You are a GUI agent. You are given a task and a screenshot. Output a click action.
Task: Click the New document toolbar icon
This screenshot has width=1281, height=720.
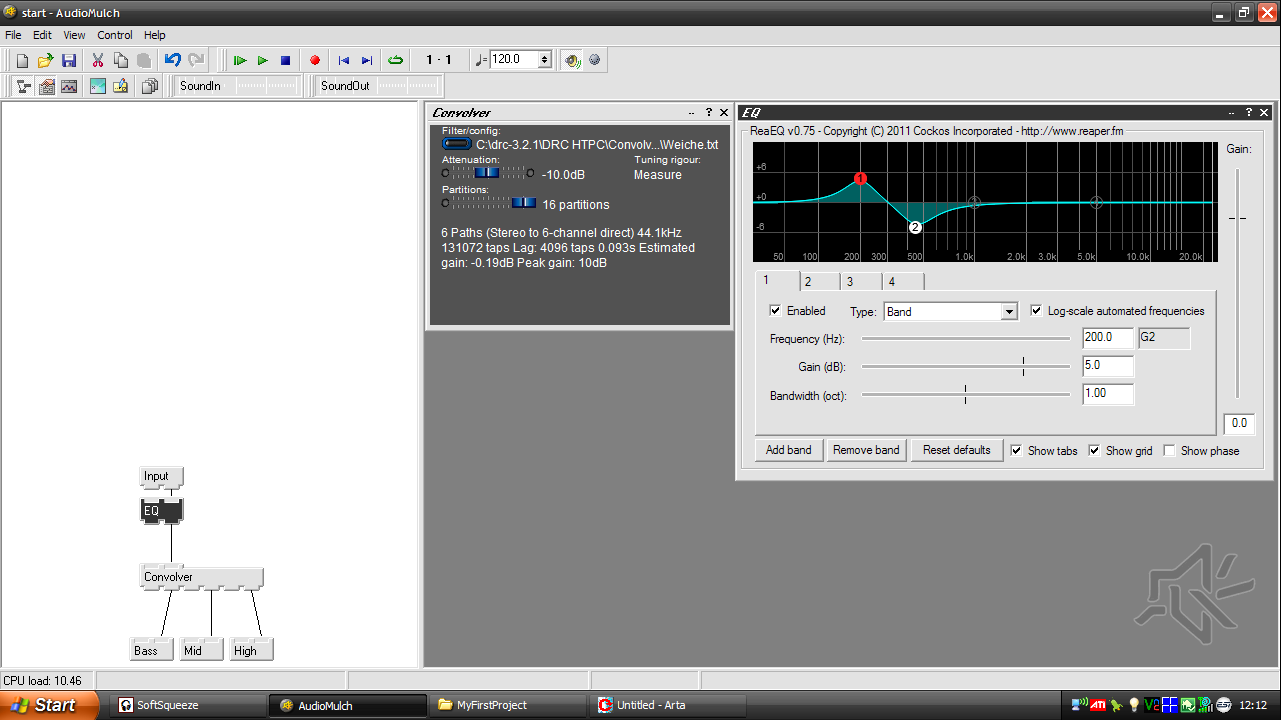[22, 60]
